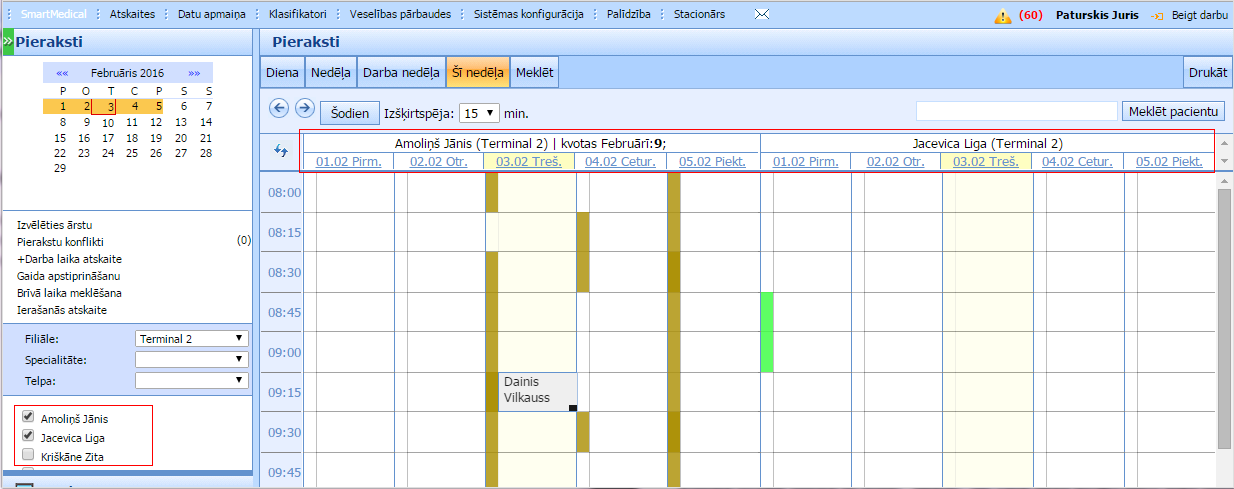This screenshot has width=1234, height=489.
Task: Click the patient search input field
Action: tap(1016, 111)
